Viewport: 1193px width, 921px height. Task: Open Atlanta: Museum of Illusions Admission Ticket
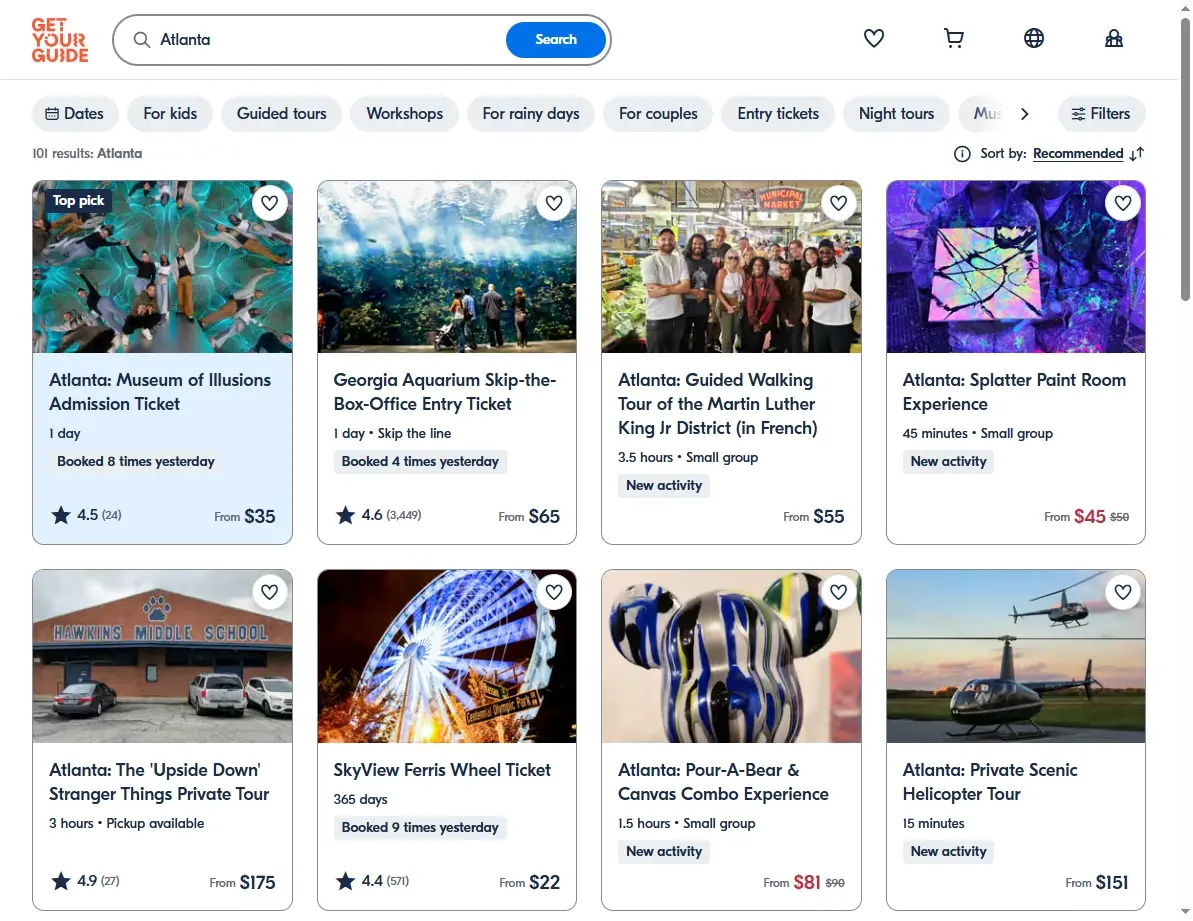click(x=160, y=392)
